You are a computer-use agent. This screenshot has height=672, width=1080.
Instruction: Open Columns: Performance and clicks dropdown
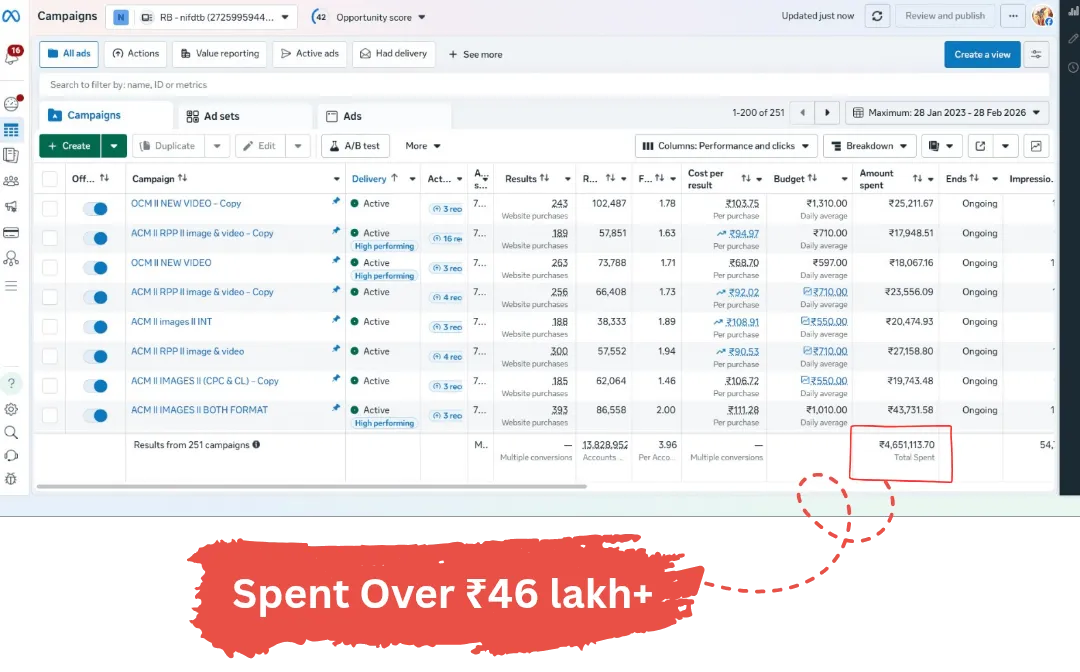[726, 146]
